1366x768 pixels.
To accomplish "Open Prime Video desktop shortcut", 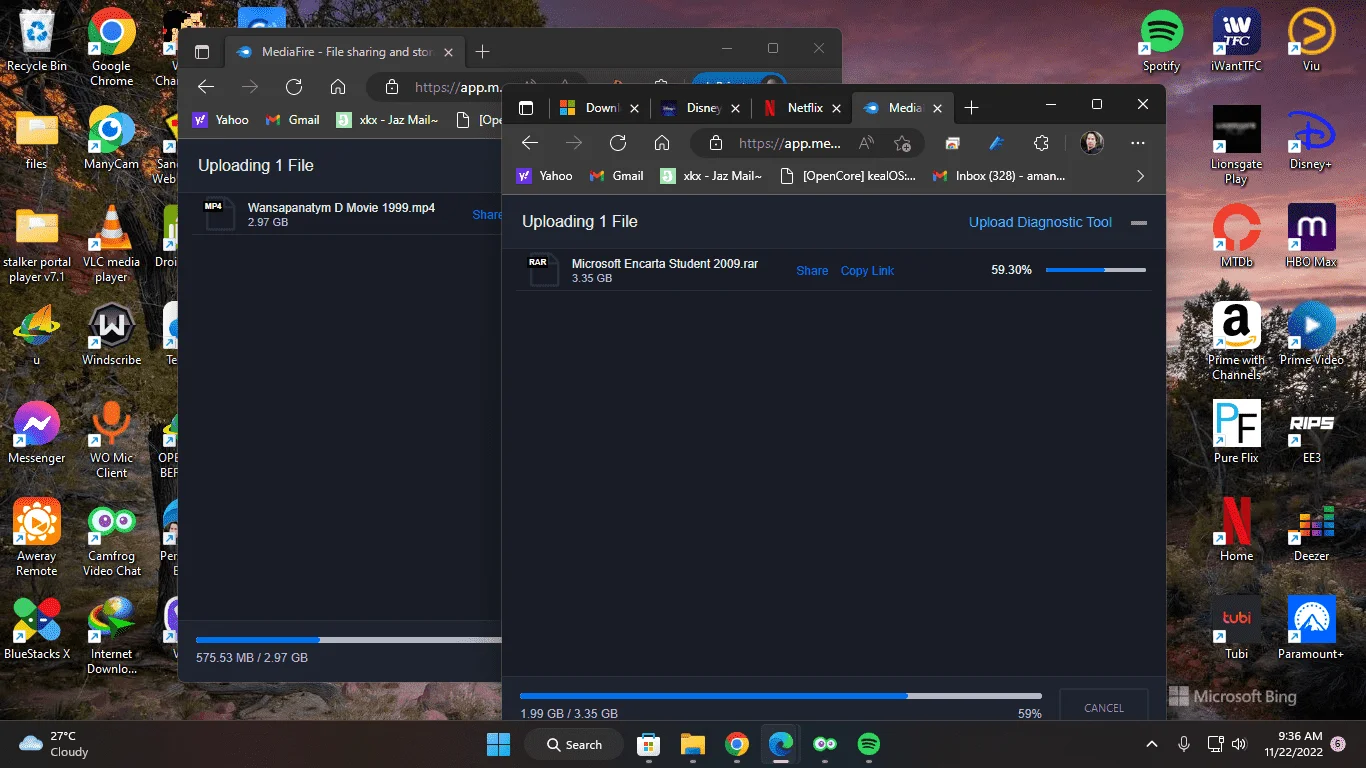I will point(1311,335).
